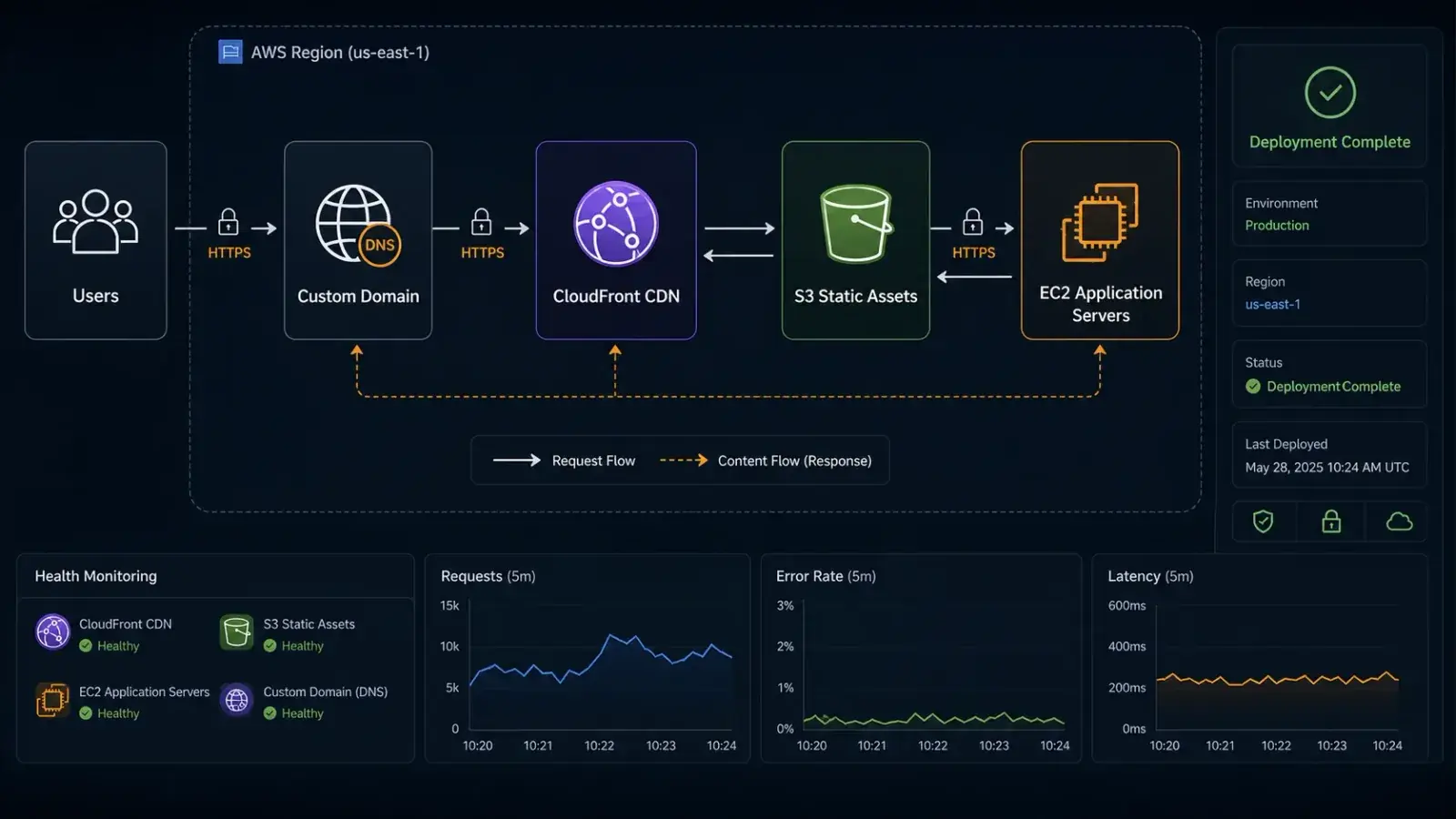
Task: Click the lock icon between Users and Custom Domain
Action: point(228,221)
